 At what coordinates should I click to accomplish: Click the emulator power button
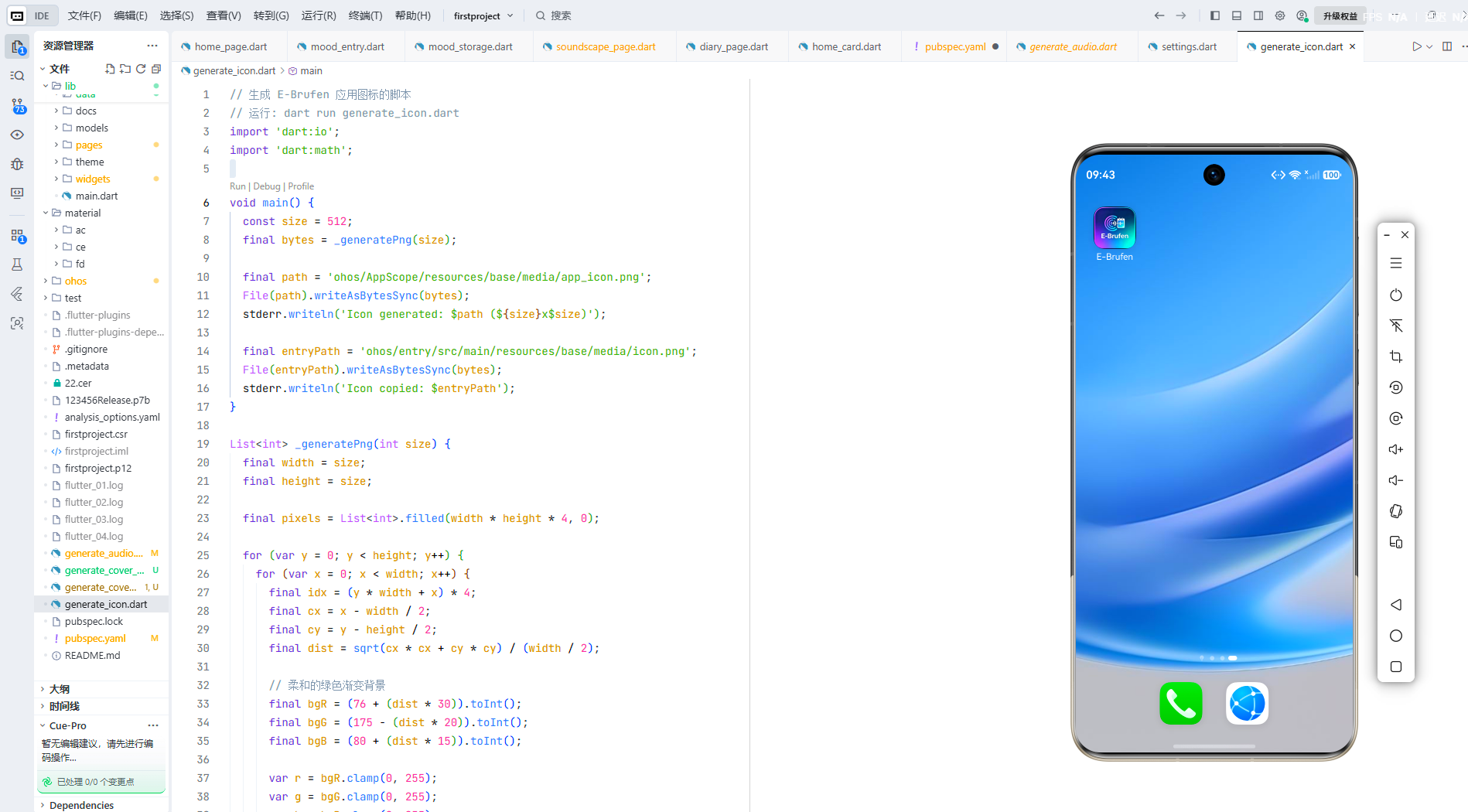click(1396, 295)
